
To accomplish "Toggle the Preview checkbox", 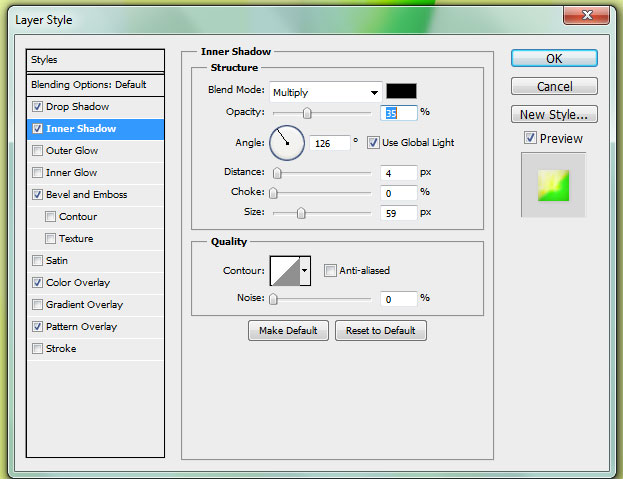I will coord(530,138).
